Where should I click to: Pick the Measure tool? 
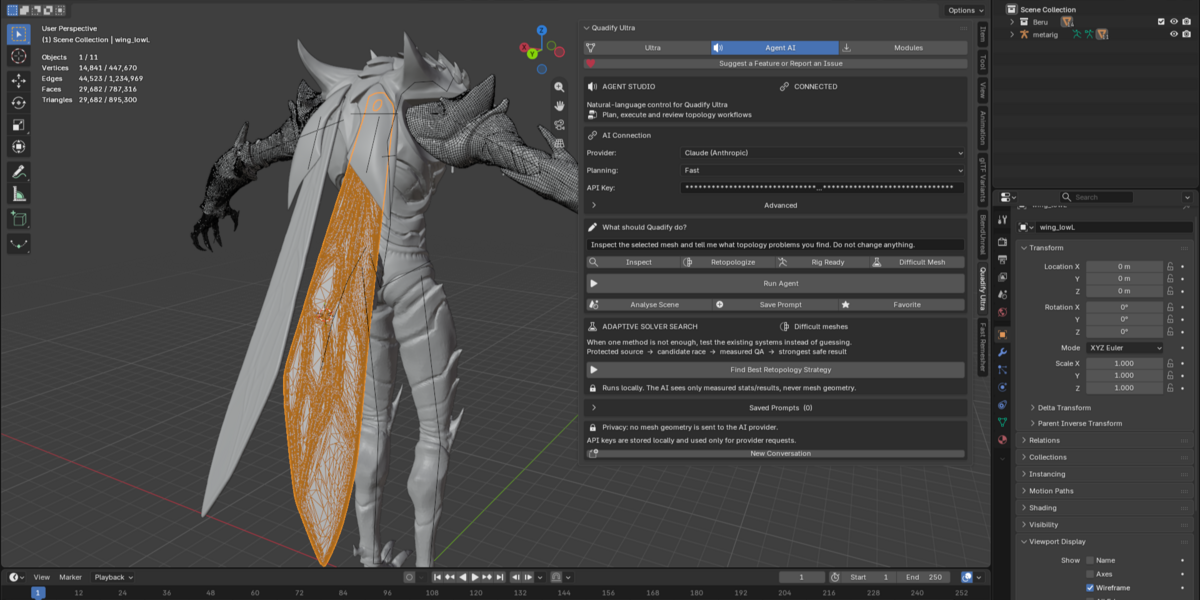click(x=19, y=194)
